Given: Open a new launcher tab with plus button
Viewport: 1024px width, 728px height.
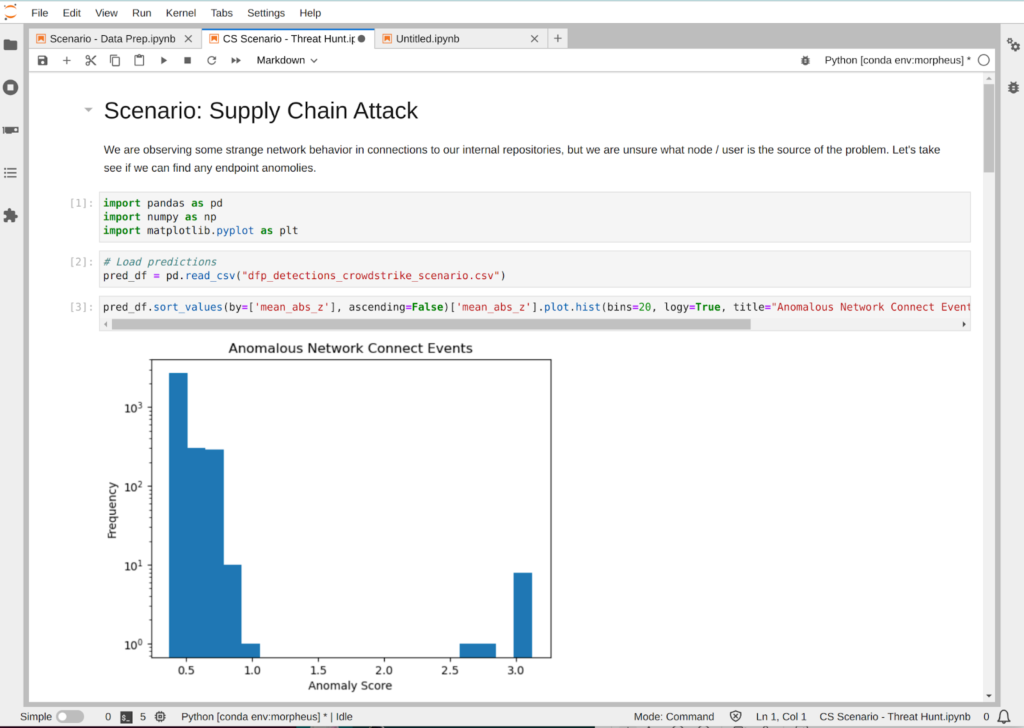Looking at the screenshot, I should [558, 39].
